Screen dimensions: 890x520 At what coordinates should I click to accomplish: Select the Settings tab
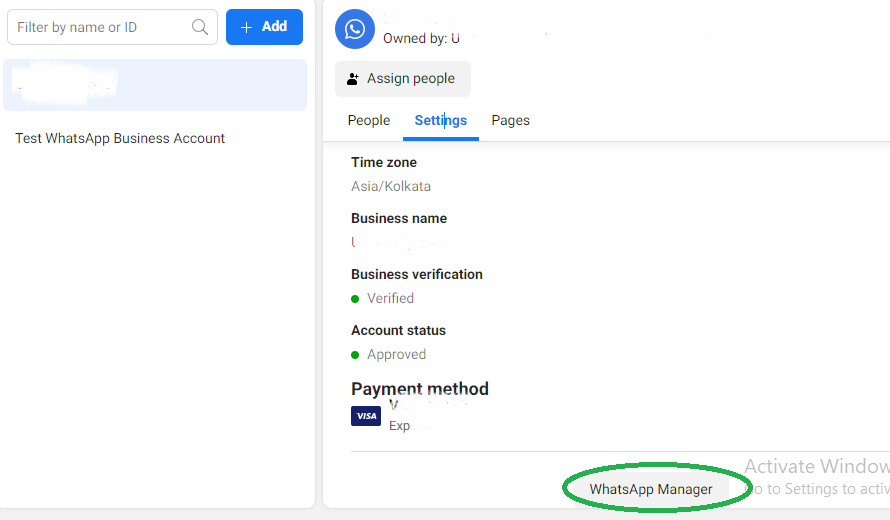pos(440,120)
